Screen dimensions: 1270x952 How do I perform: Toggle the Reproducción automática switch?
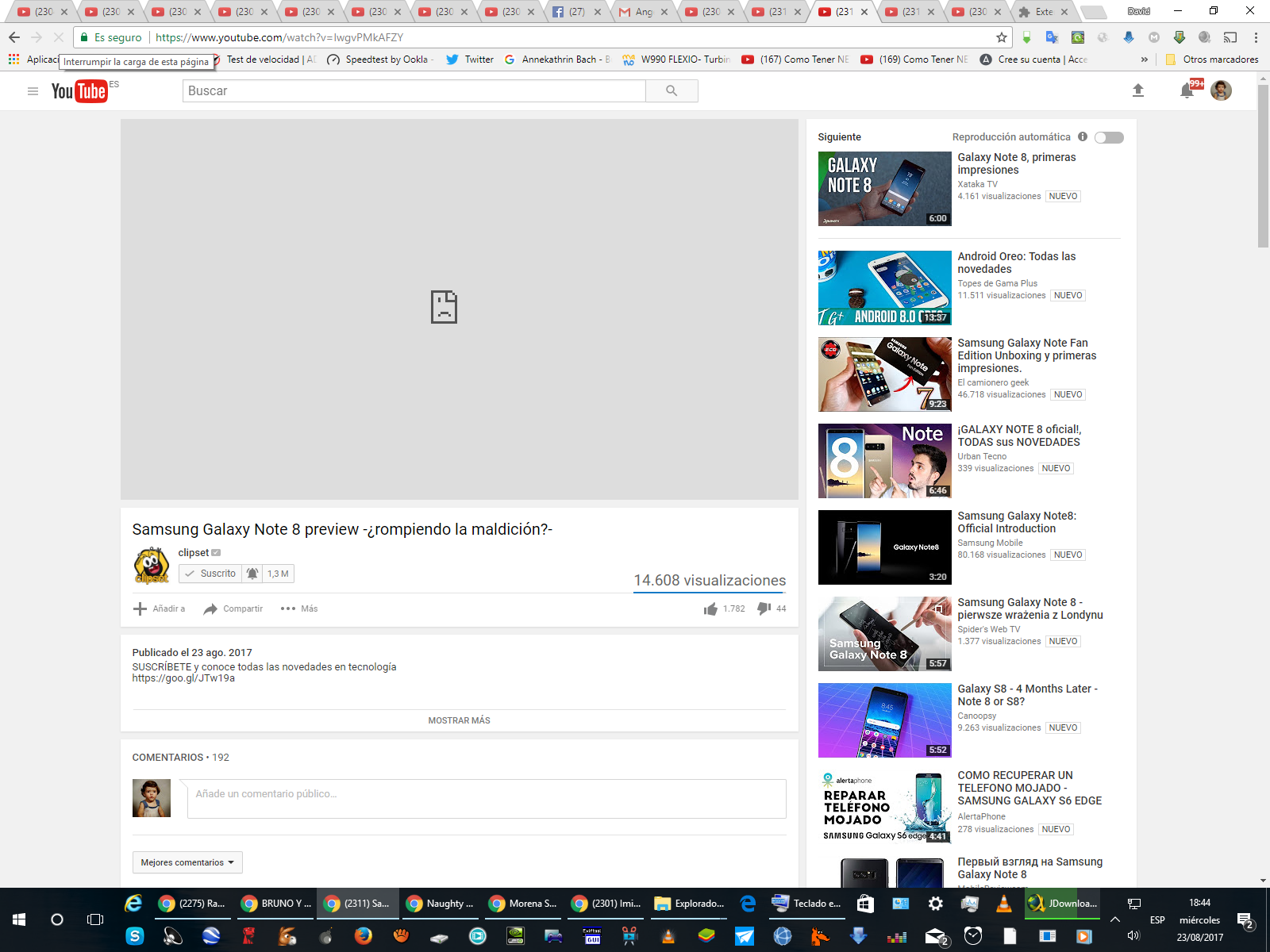(1109, 137)
